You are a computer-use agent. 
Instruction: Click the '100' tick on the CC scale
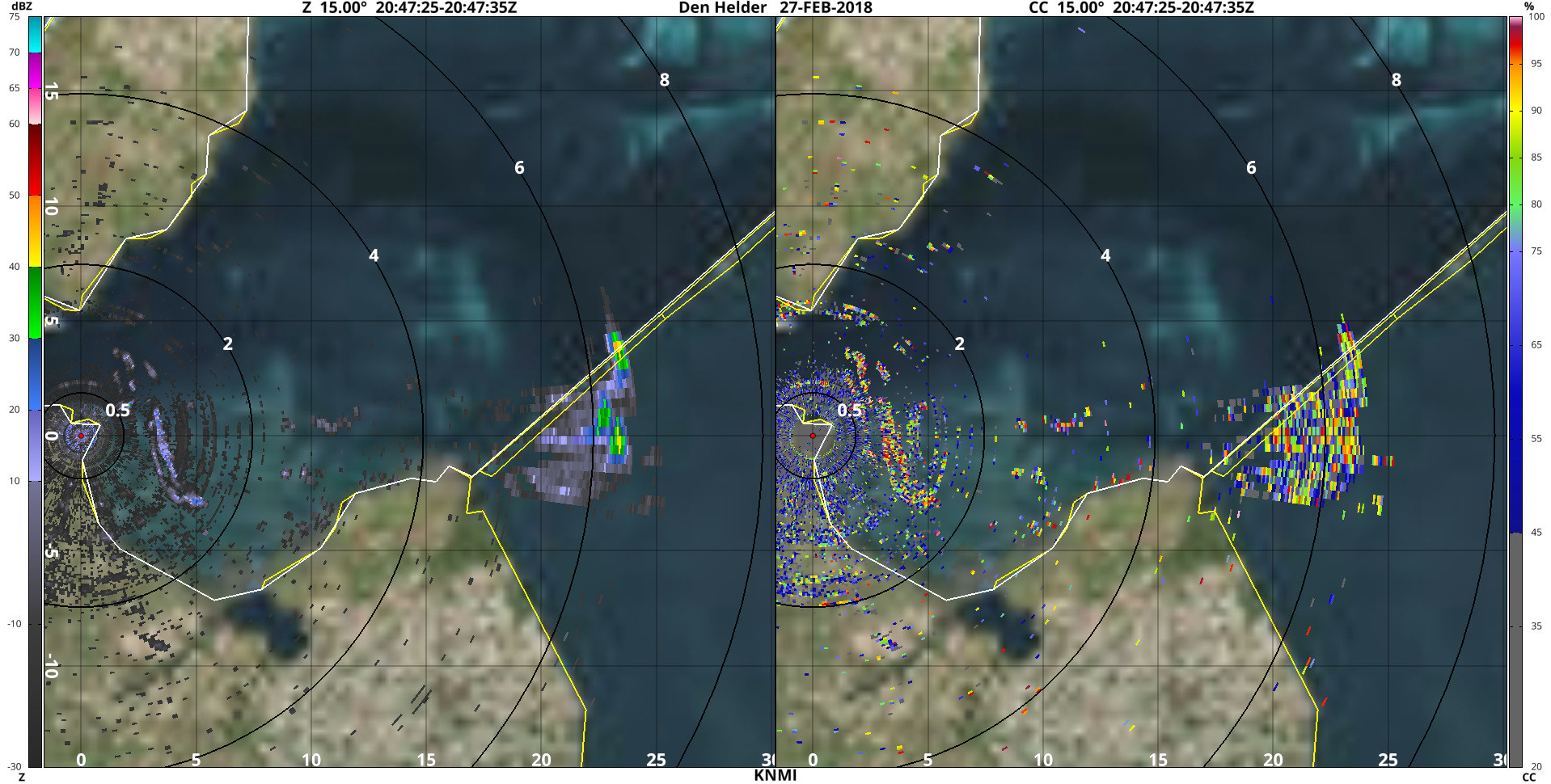click(x=1536, y=17)
